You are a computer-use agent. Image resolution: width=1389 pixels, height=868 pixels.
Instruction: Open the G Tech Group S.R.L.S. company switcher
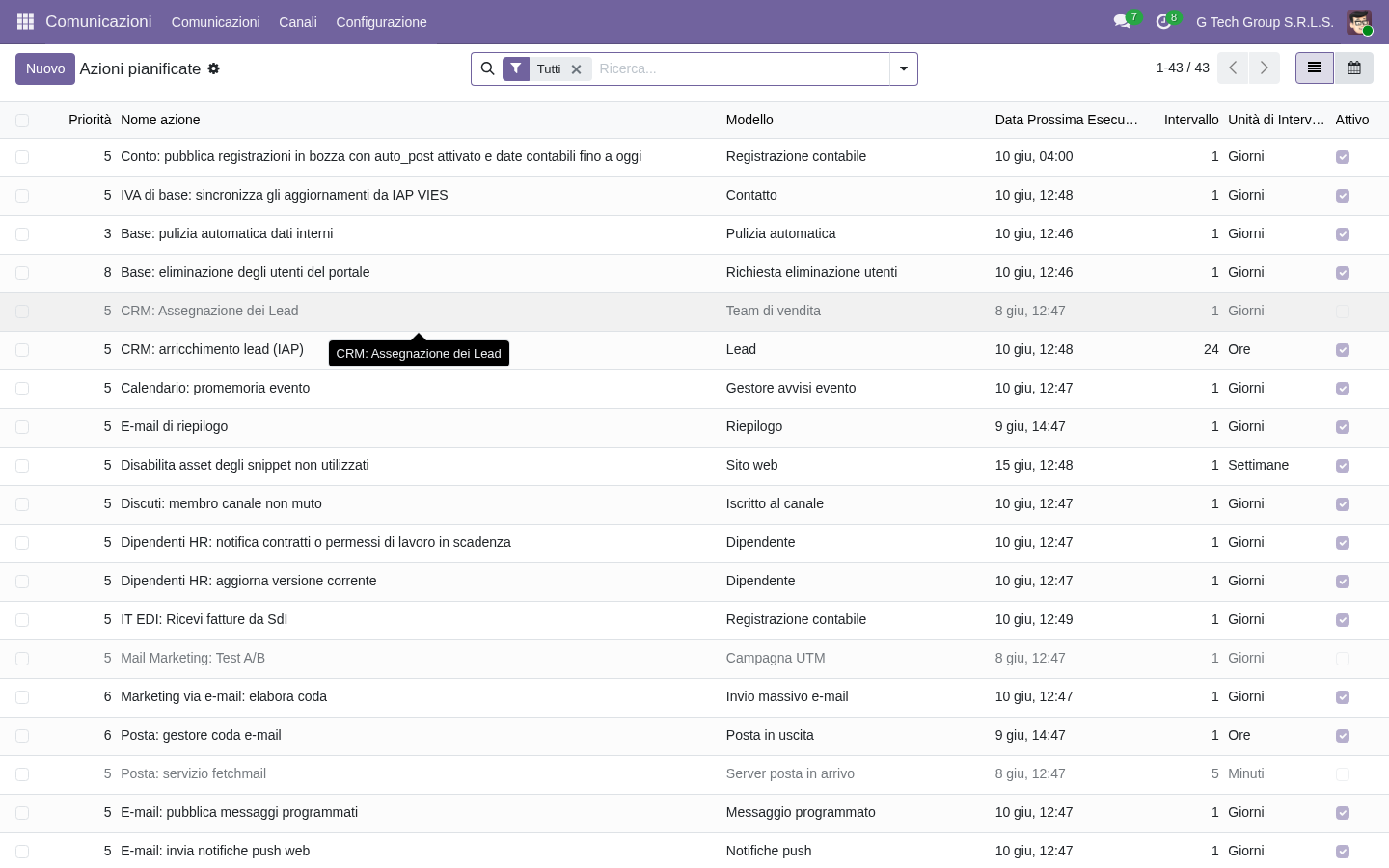click(1265, 22)
